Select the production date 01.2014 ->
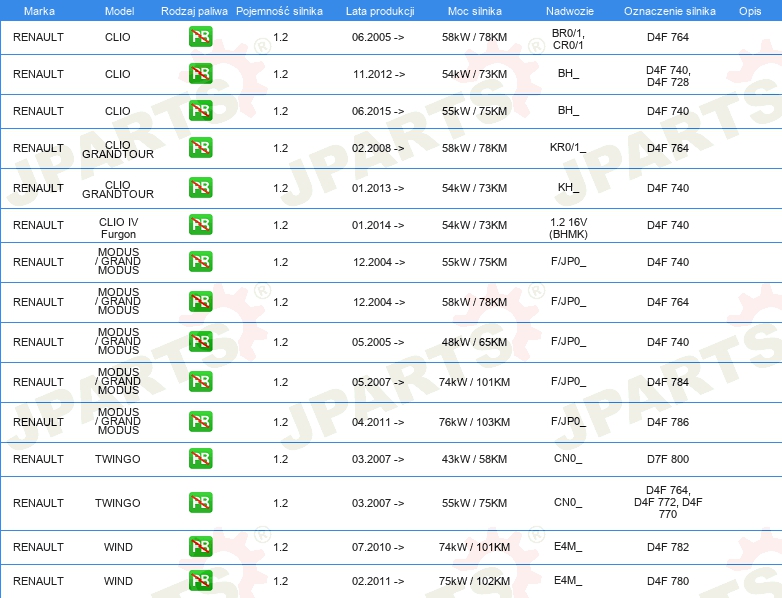 (378, 225)
